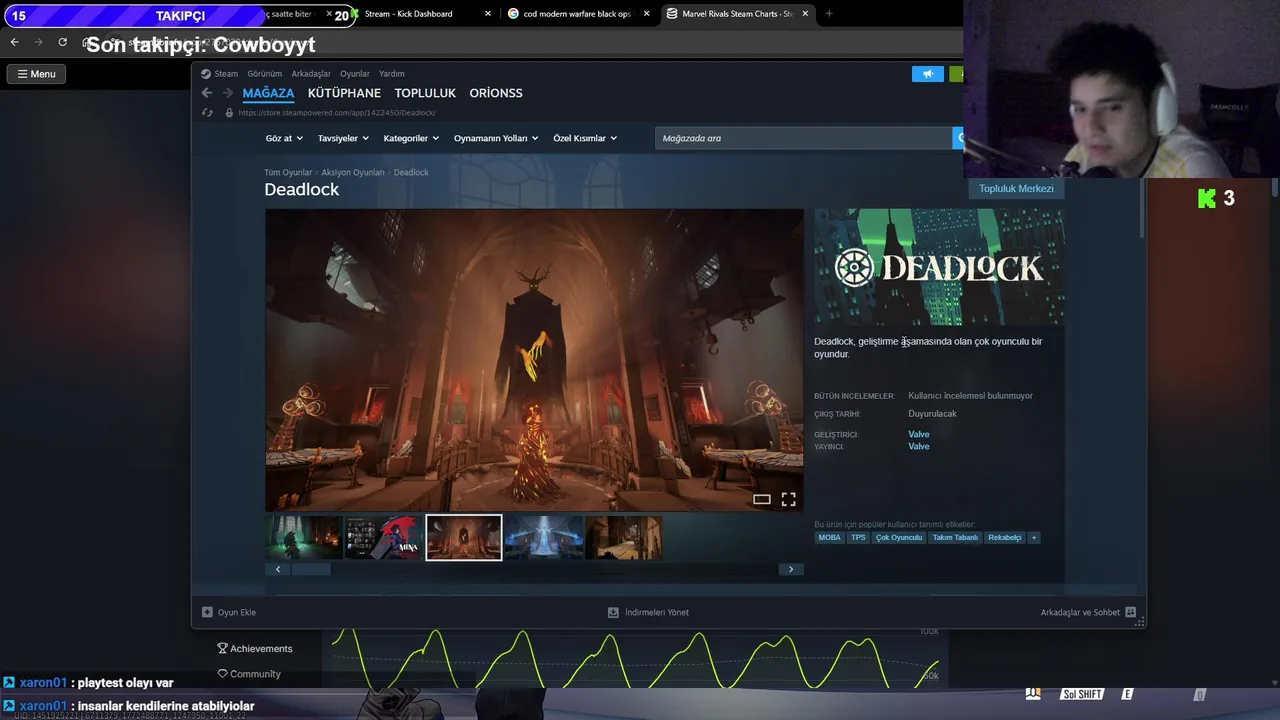Screen dimensions: 1280x720
Task: Click Steam forward navigation arrow
Action: [228, 93]
